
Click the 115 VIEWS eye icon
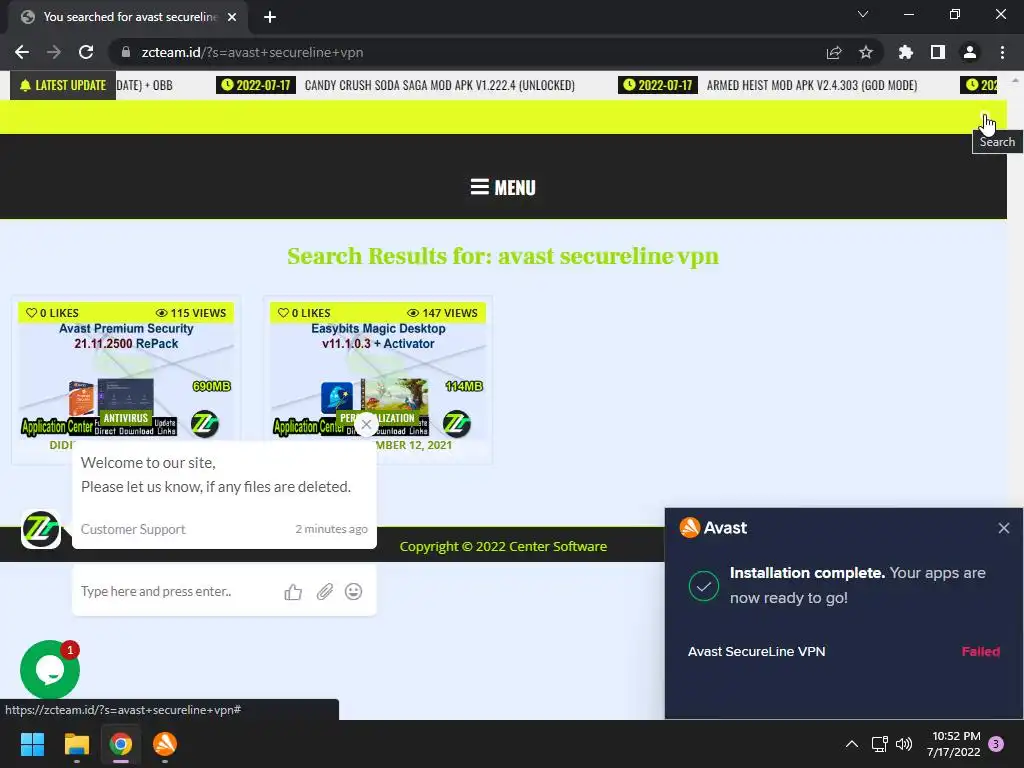pyautogui.click(x=161, y=313)
